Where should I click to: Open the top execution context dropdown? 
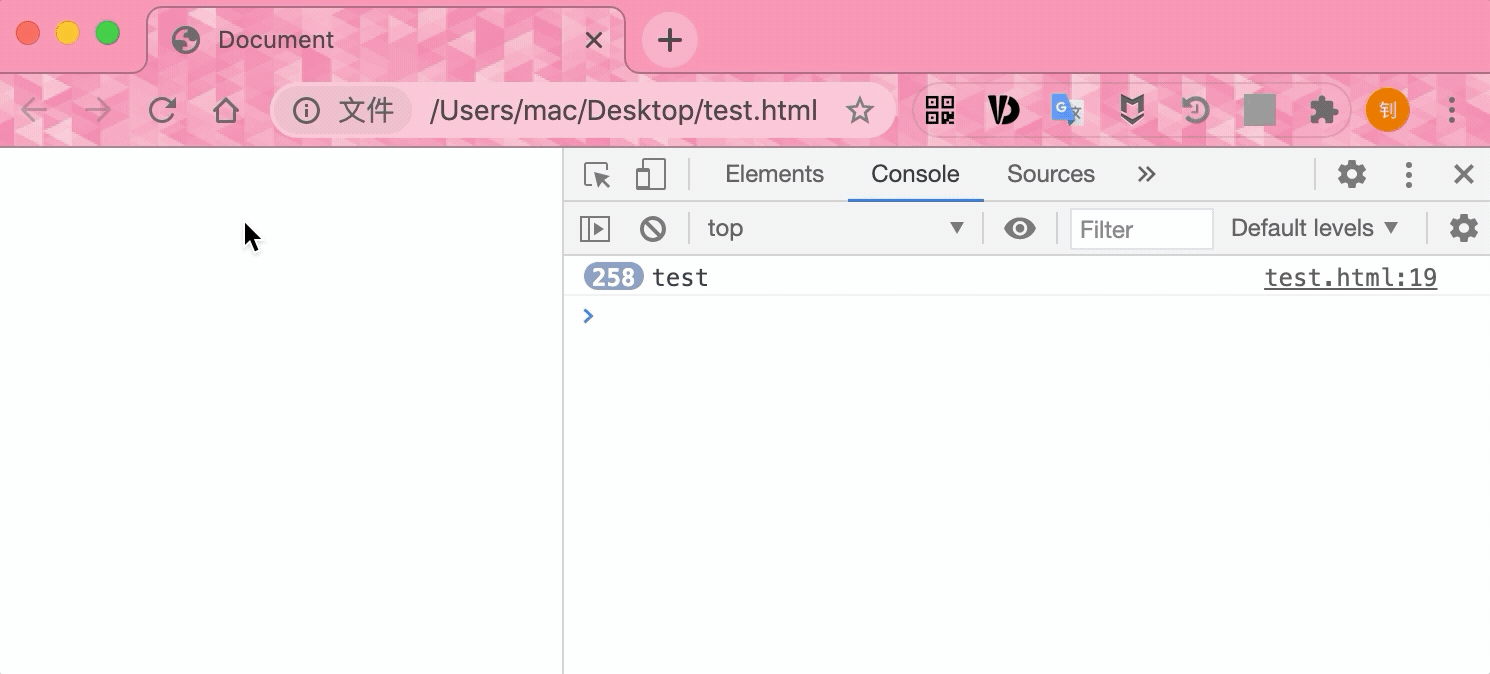point(835,228)
